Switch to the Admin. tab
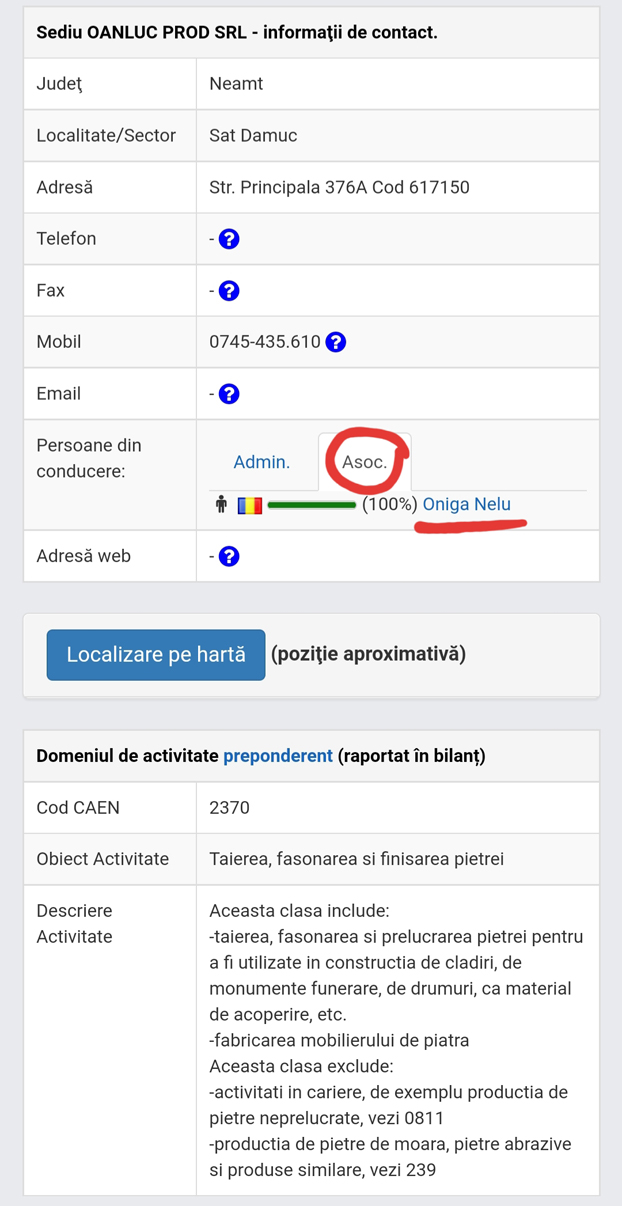The width and height of the screenshot is (622, 1206). pyautogui.click(x=262, y=461)
